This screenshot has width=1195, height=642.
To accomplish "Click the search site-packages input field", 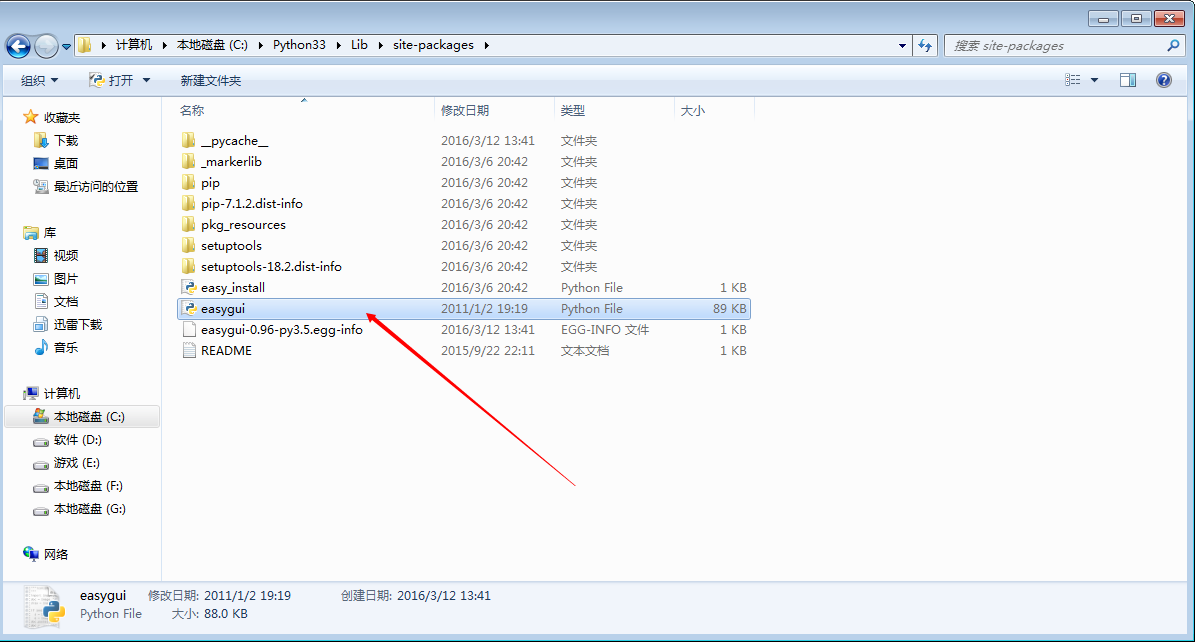I will (x=1053, y=46).
